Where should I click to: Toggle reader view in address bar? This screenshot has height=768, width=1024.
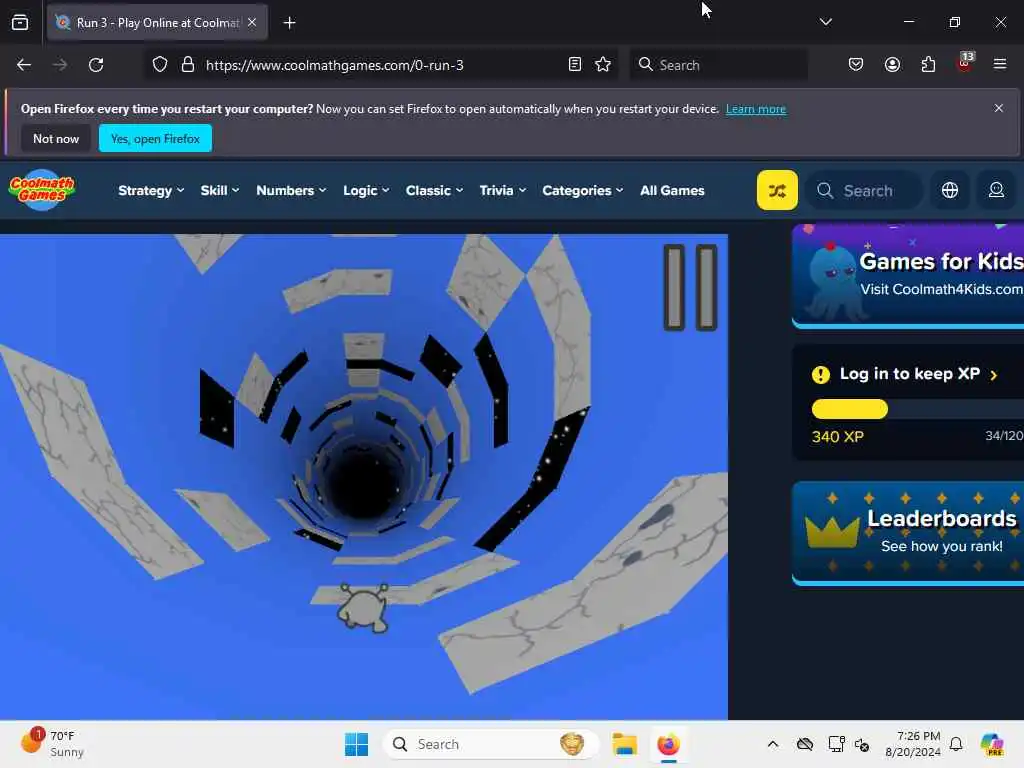(575, 65)
